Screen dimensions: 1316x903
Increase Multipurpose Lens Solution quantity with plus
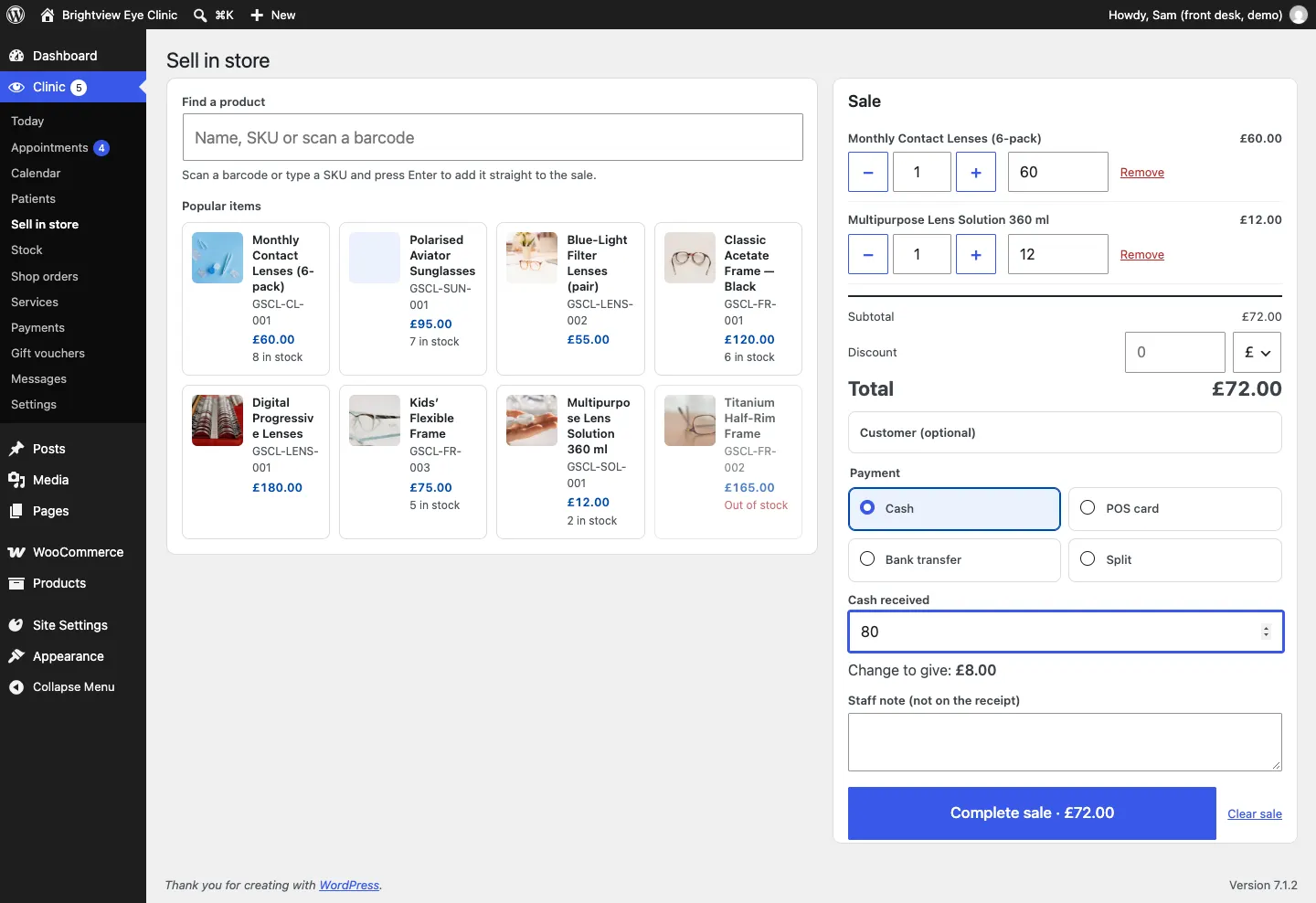click(x=976, y=254)
